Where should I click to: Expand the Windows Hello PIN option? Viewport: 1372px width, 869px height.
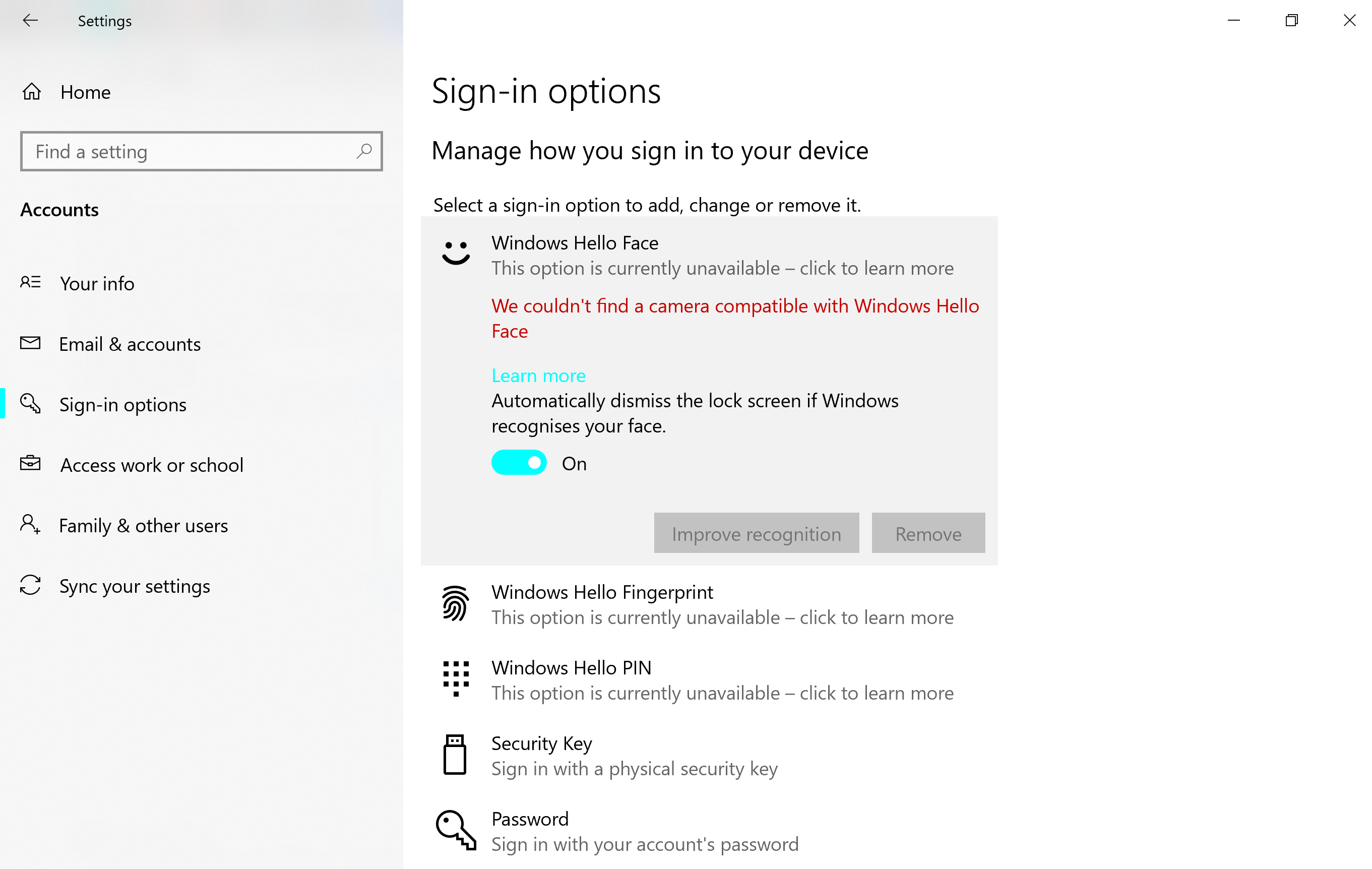(x=709, y=680)
